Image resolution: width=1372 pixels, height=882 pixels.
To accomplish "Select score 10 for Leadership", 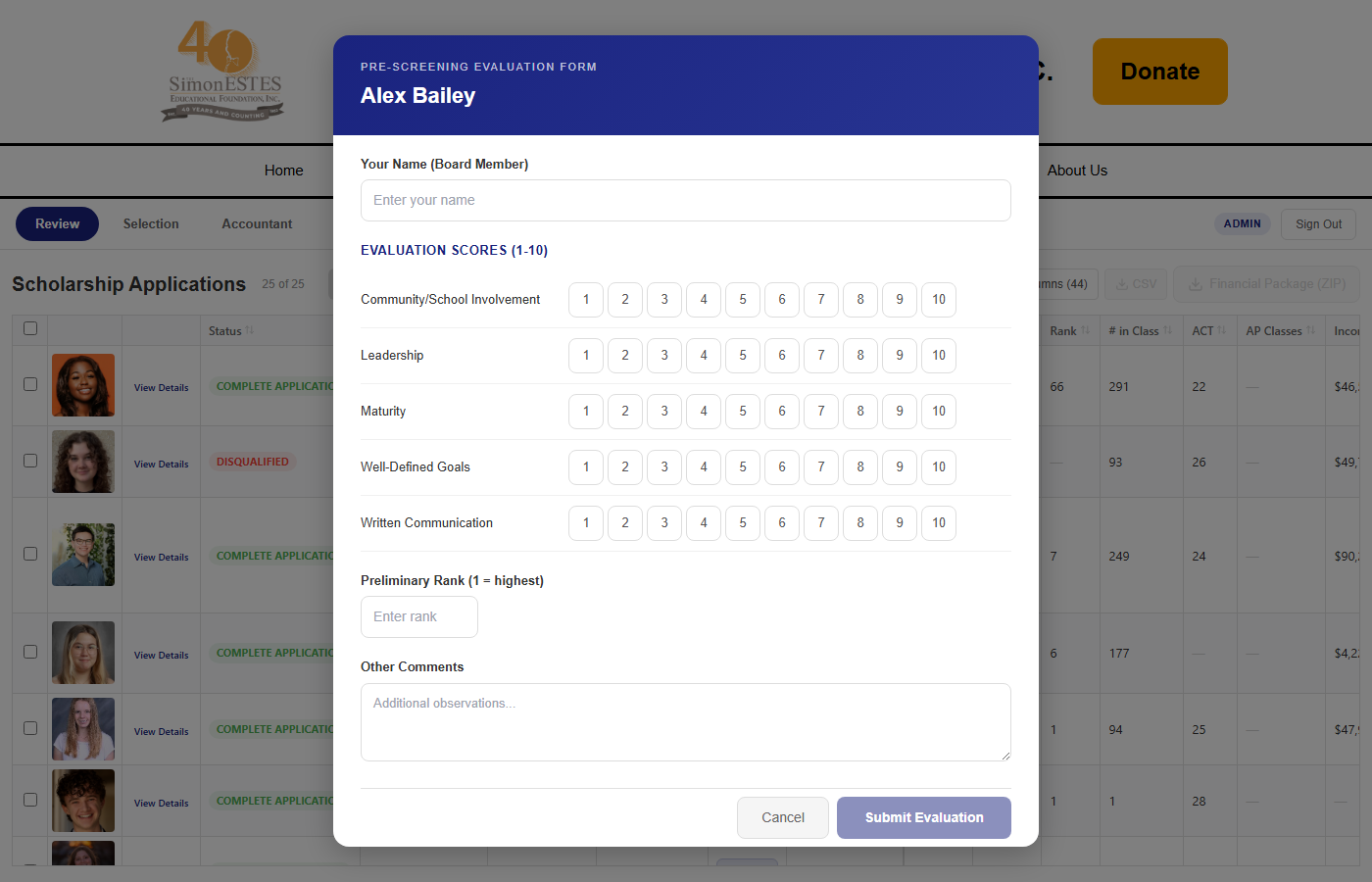I will point(938,355).
